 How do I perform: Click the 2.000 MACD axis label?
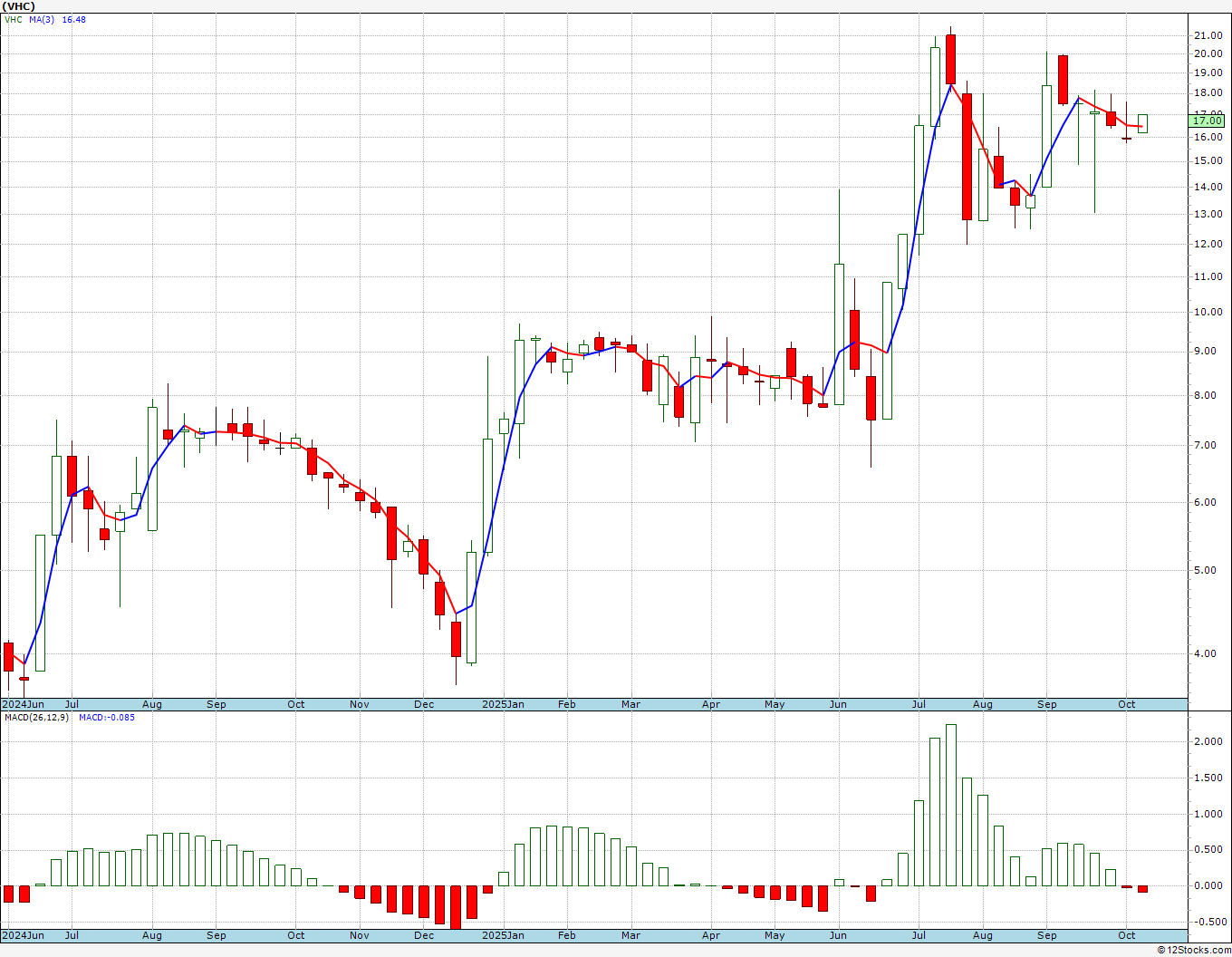point(1210,741)
